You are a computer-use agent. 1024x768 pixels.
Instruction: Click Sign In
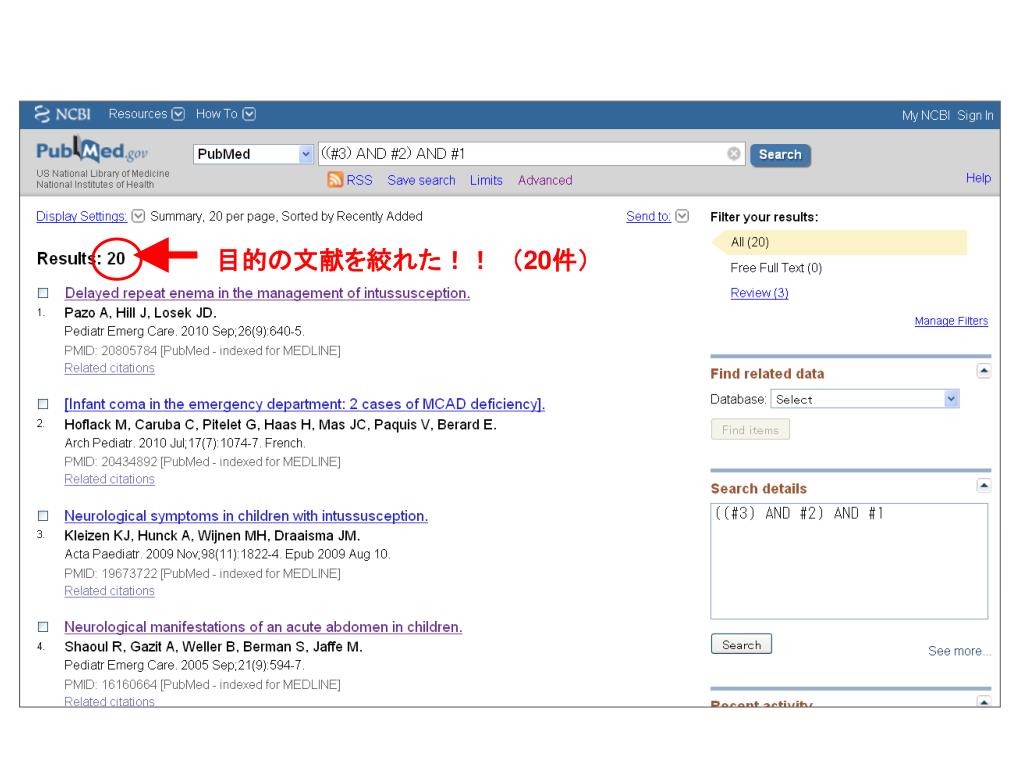pos(975,116)
